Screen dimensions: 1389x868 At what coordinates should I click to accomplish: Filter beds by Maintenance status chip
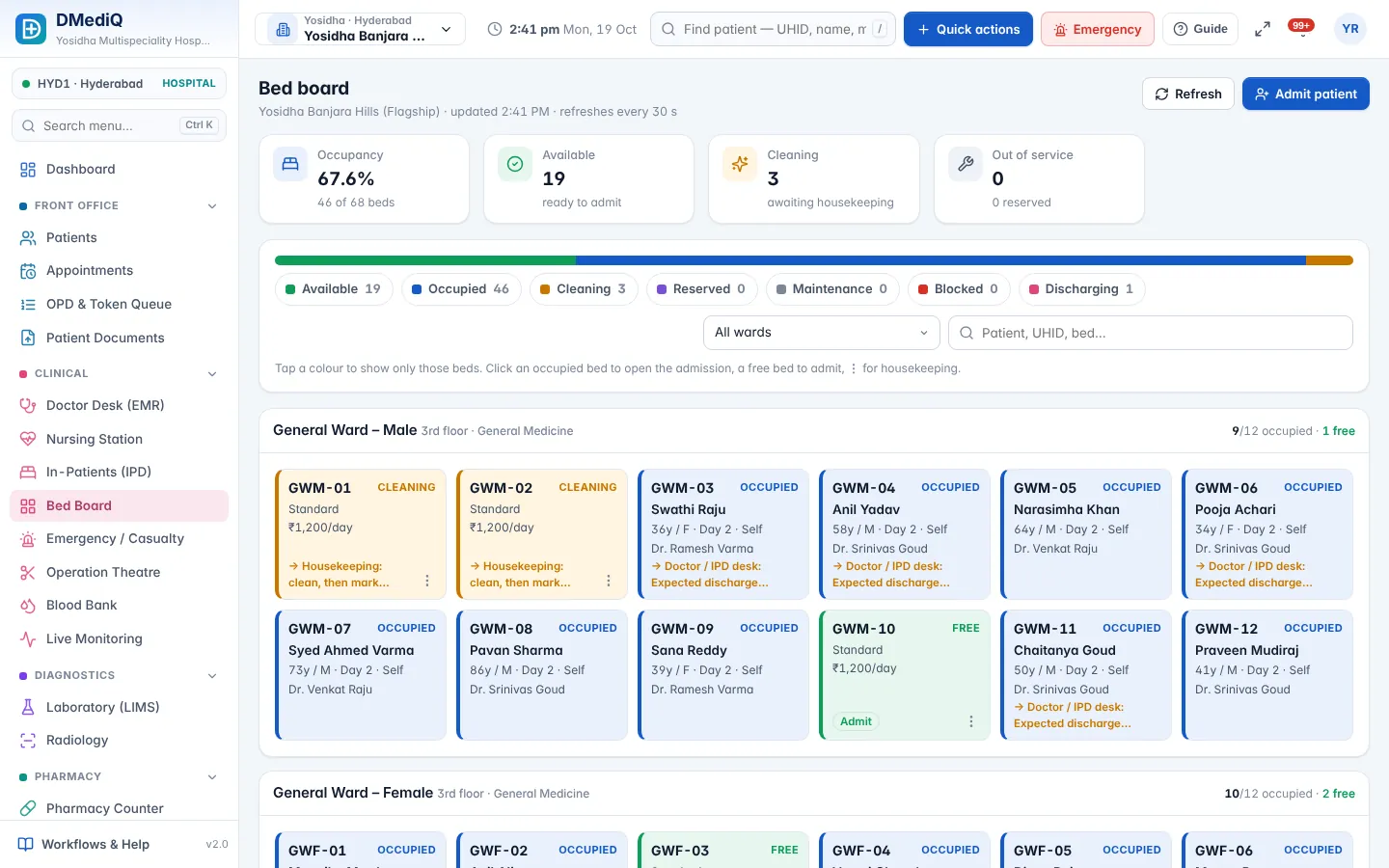coord(831,289)
